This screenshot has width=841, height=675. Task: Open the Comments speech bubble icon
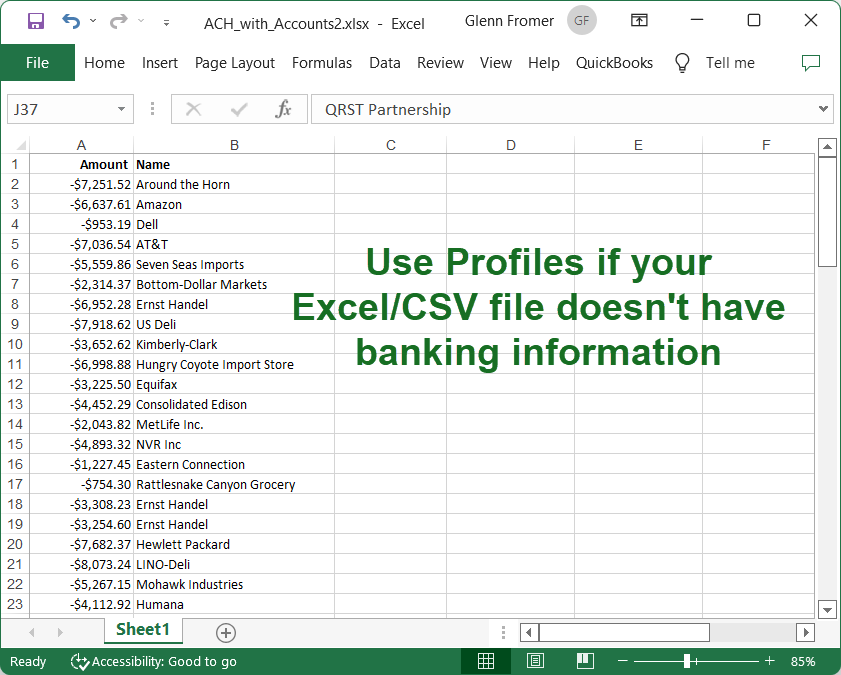[x=811, y=63]
